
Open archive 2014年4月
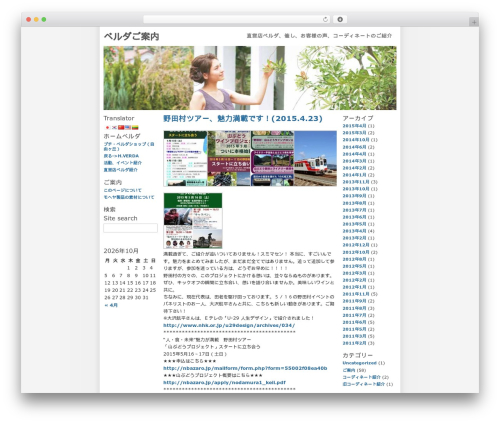tap(354, 154)
